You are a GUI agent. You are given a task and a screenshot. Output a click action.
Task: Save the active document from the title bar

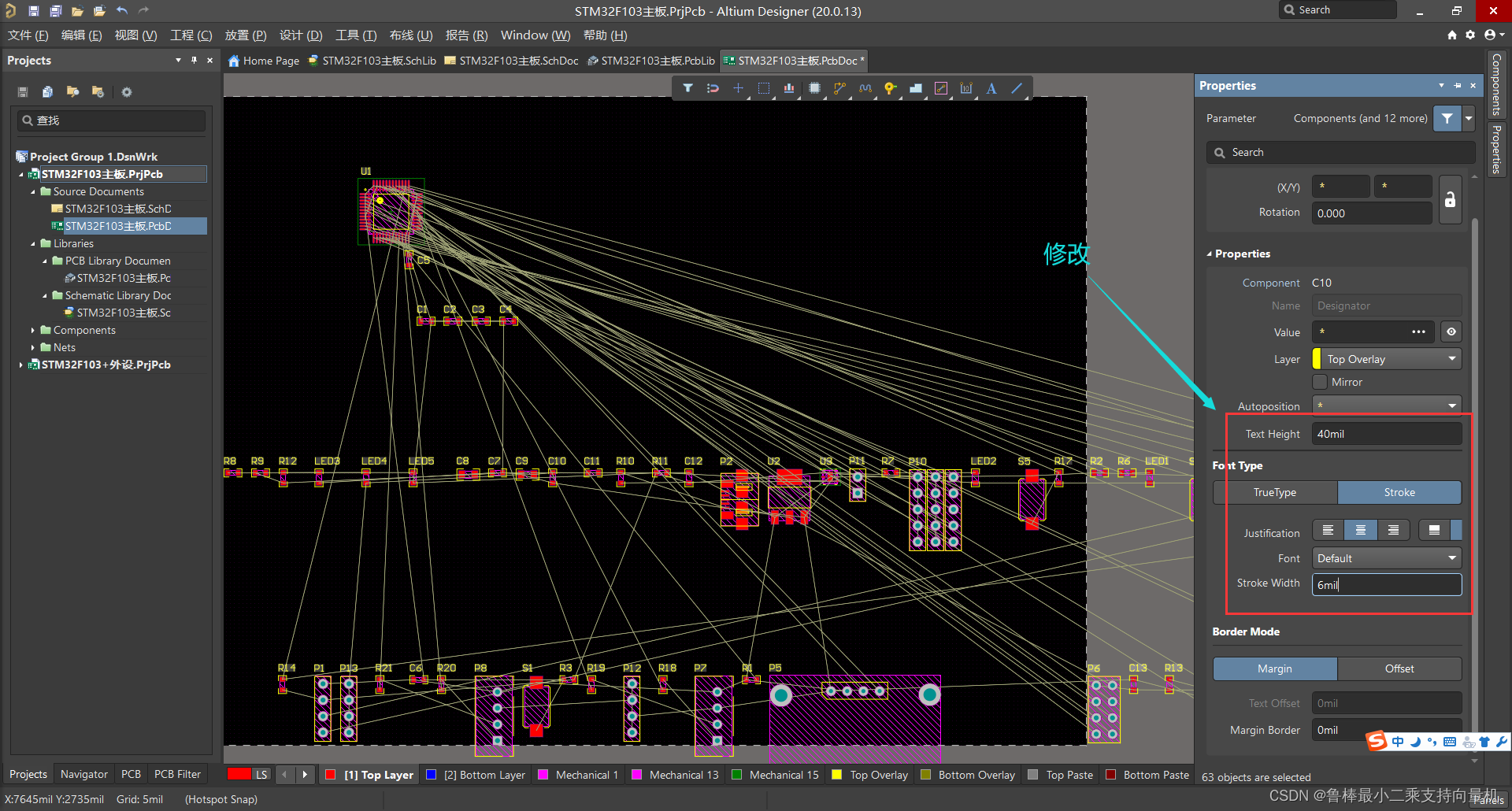coord(33,11)
